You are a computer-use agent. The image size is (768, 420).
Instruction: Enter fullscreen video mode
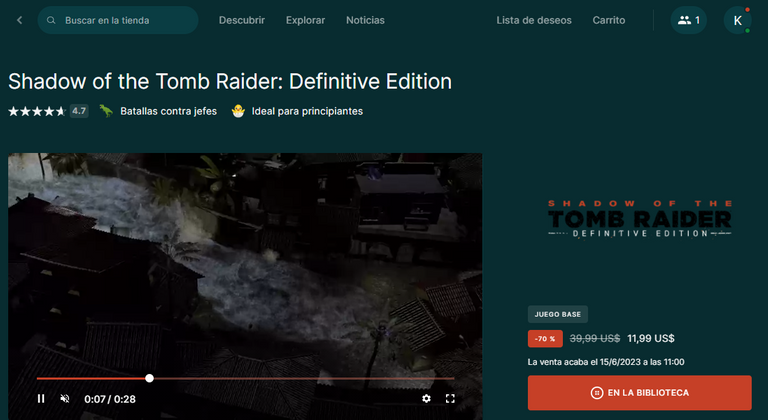click(450, 399)
